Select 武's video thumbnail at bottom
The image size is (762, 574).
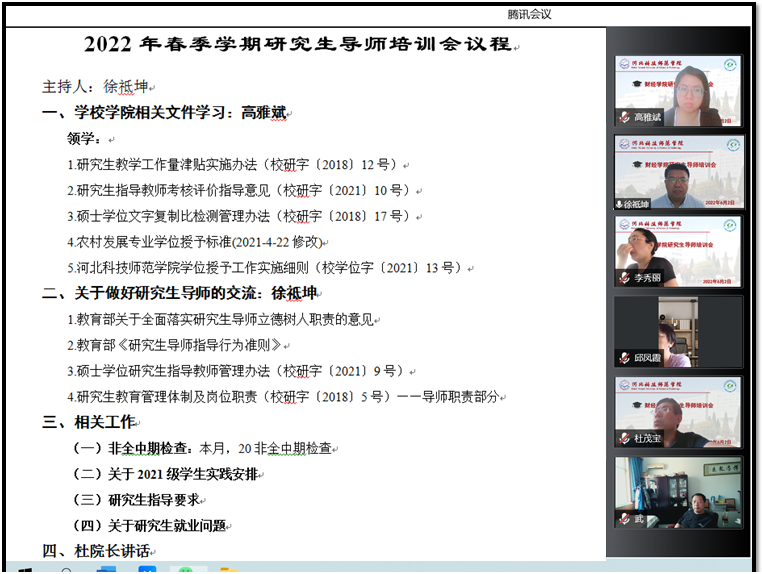[x=678, y=490]
